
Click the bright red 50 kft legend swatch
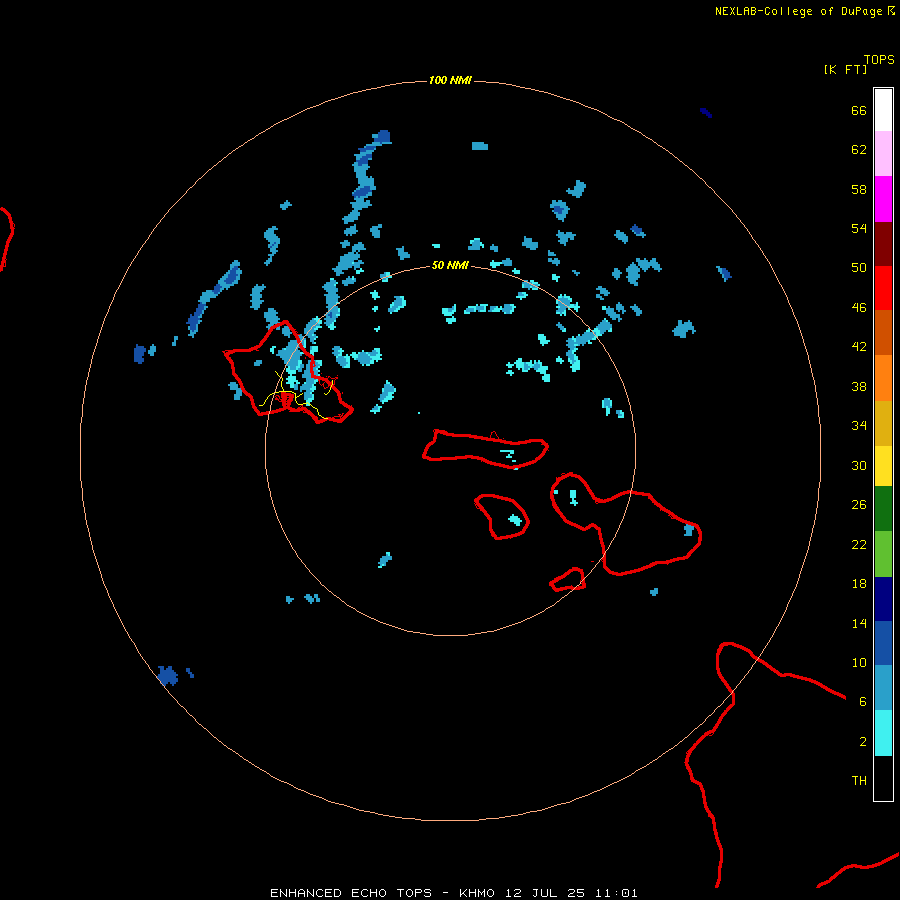click(x=883, y=288)
